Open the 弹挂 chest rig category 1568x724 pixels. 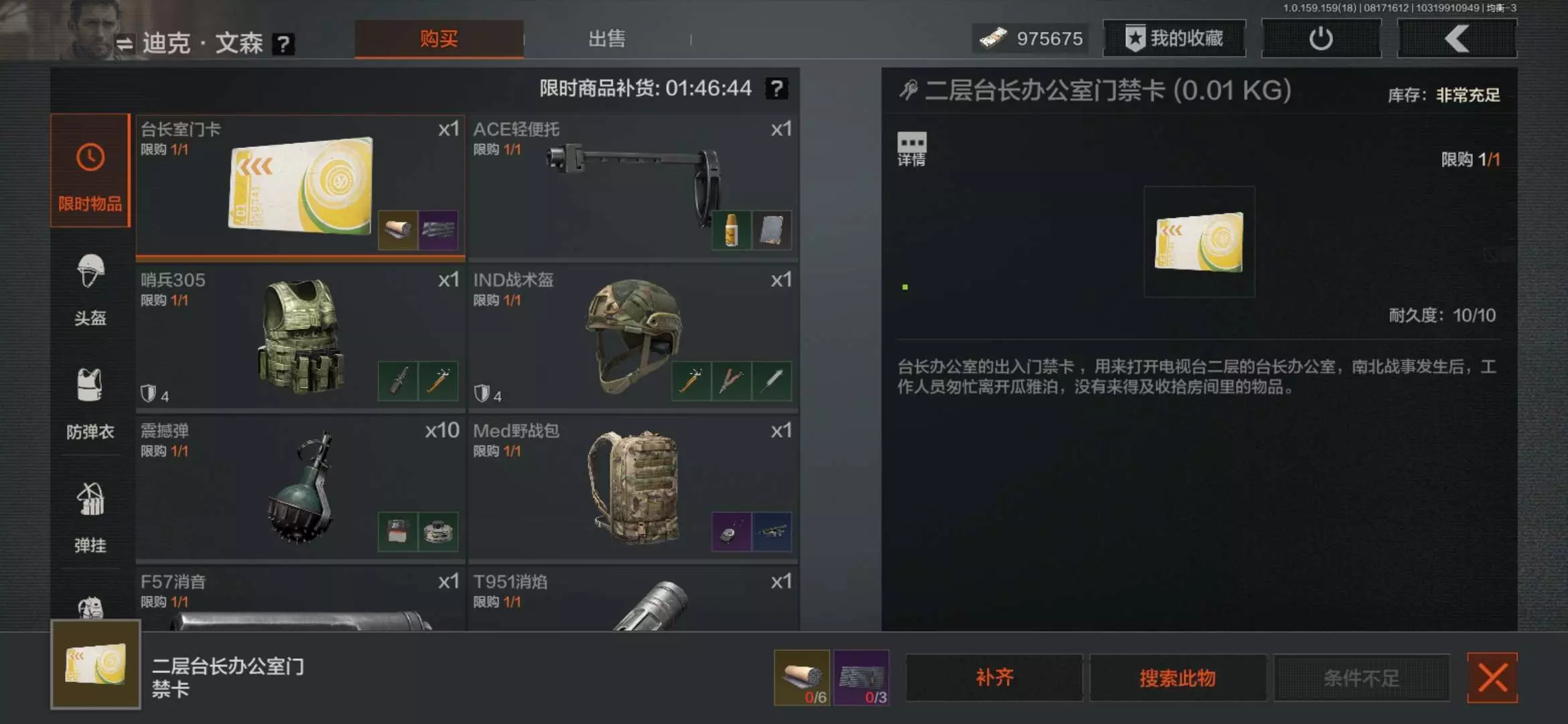[x=90, y=517]
